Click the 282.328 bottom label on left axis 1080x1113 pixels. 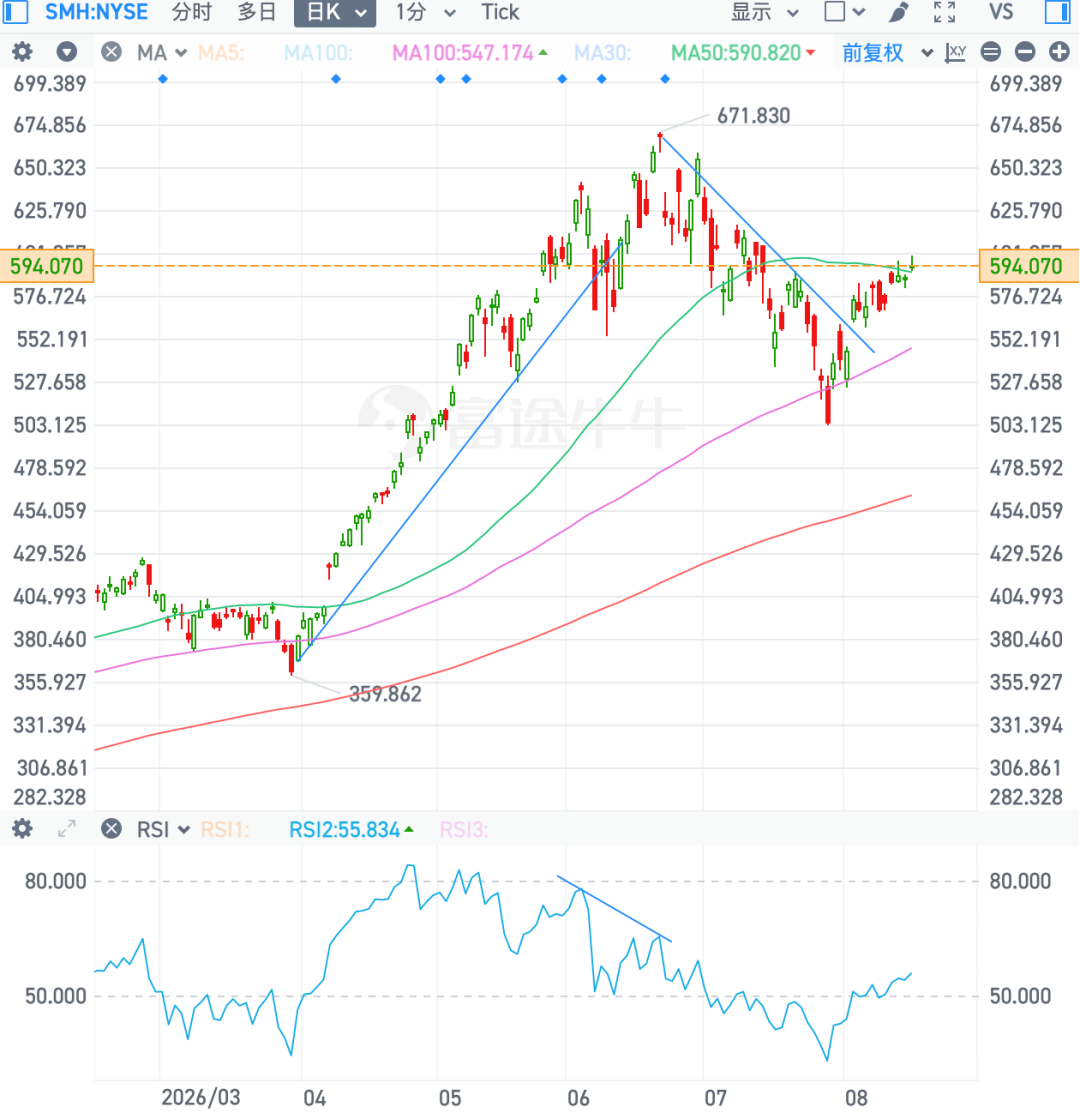(x=50, y=797)
